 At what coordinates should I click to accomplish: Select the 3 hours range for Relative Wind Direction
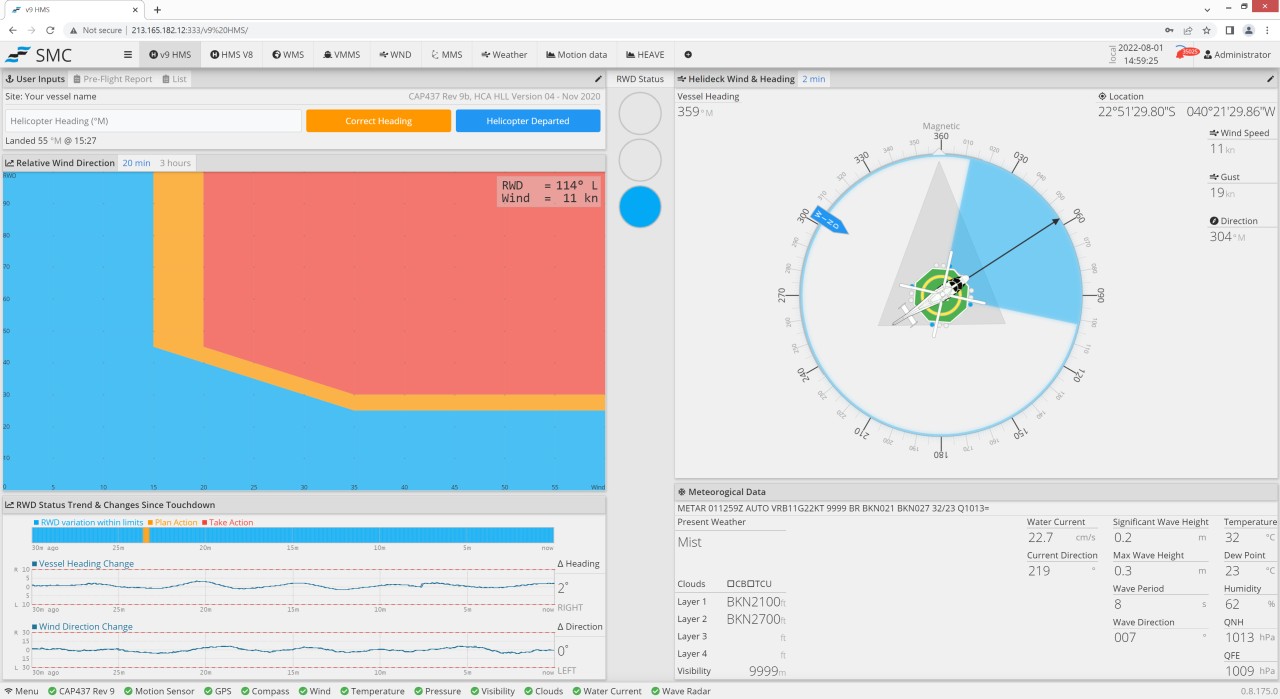coord(175,163)
